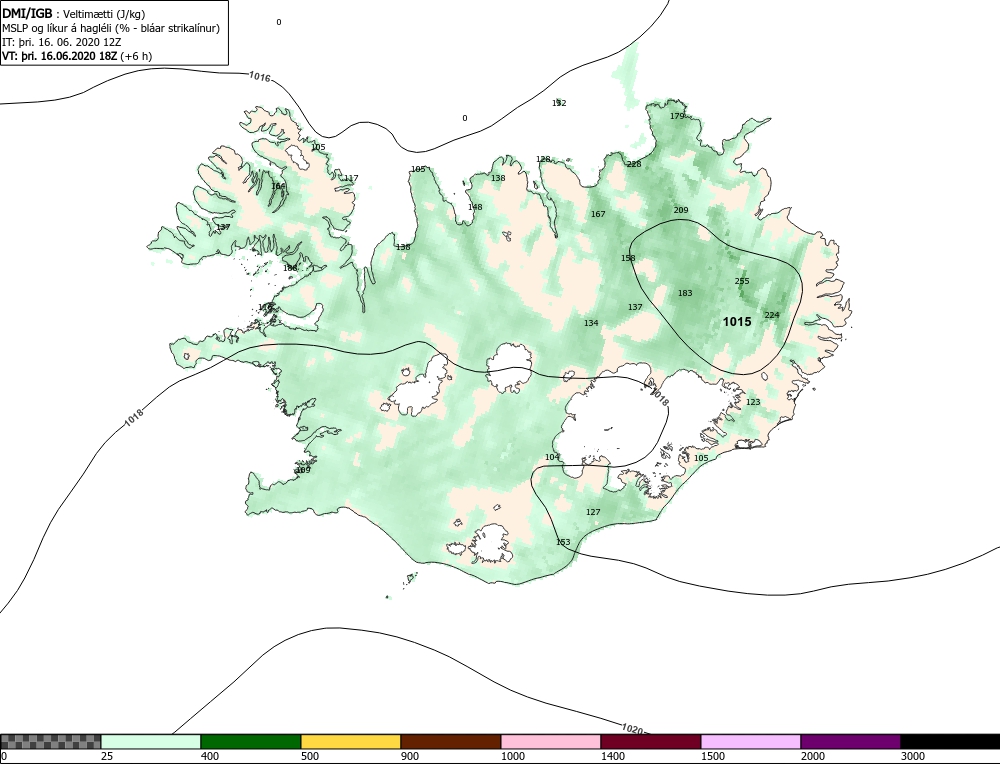This screenshot has width=1000, height=764.
Task: Click the 104 value beside the glacier
Action: point(552,457)
